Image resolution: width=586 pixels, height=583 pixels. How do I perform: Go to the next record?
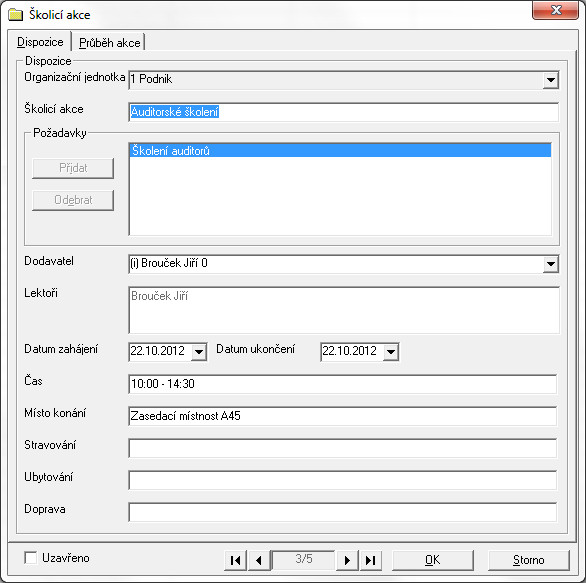[347, 560]
